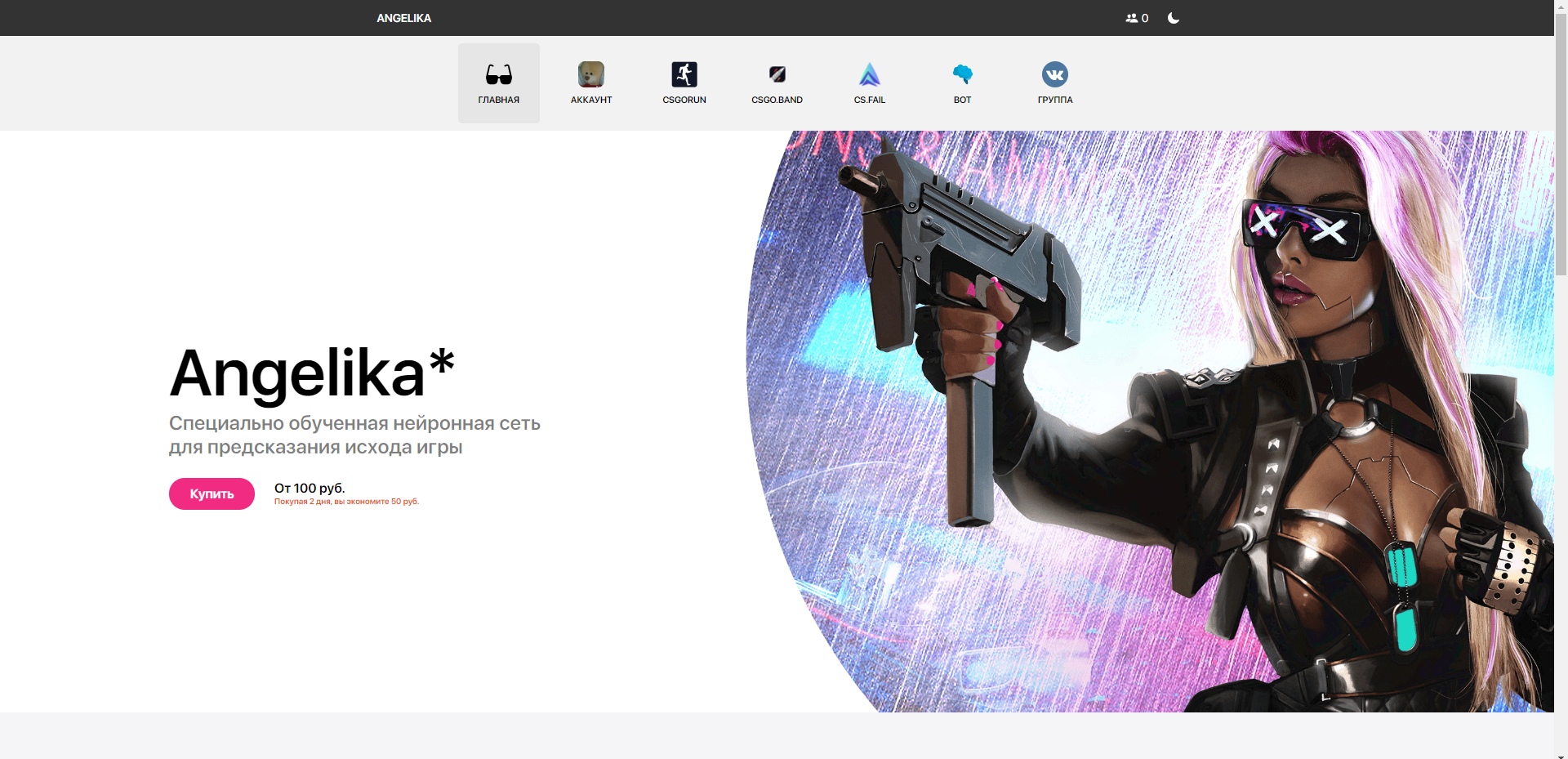Open the Bot blue brain icon

click(x=963, y=74)
